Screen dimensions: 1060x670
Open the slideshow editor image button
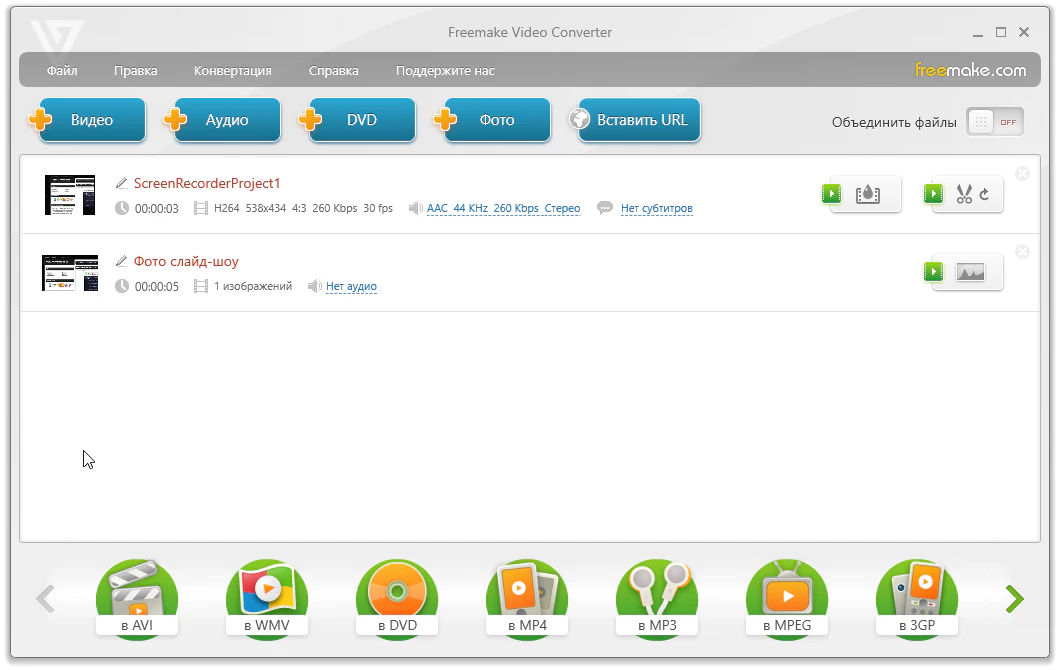click(x=966, y=272)
